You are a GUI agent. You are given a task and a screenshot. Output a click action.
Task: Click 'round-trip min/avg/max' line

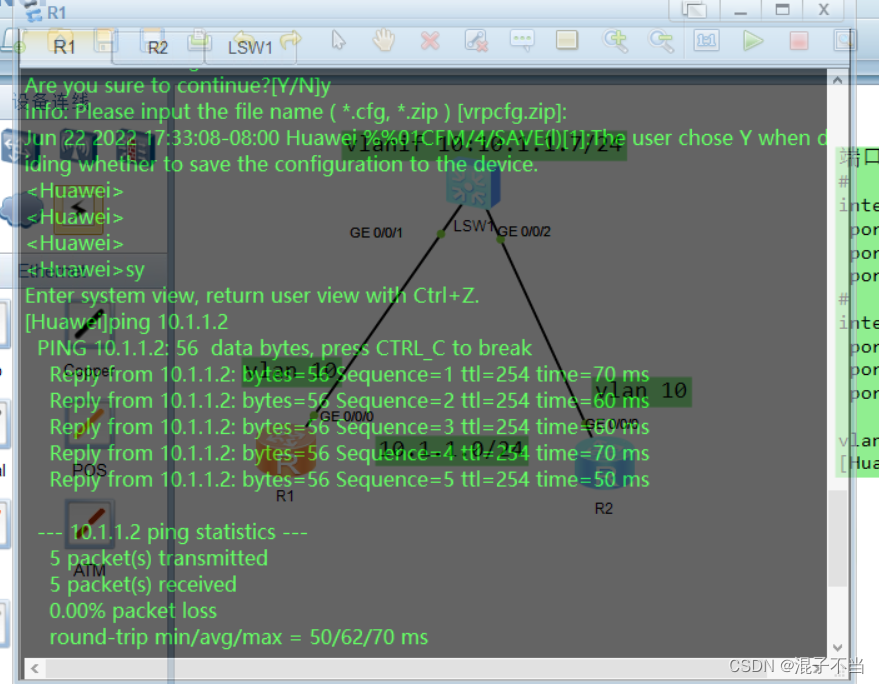(x=239, y=637)
